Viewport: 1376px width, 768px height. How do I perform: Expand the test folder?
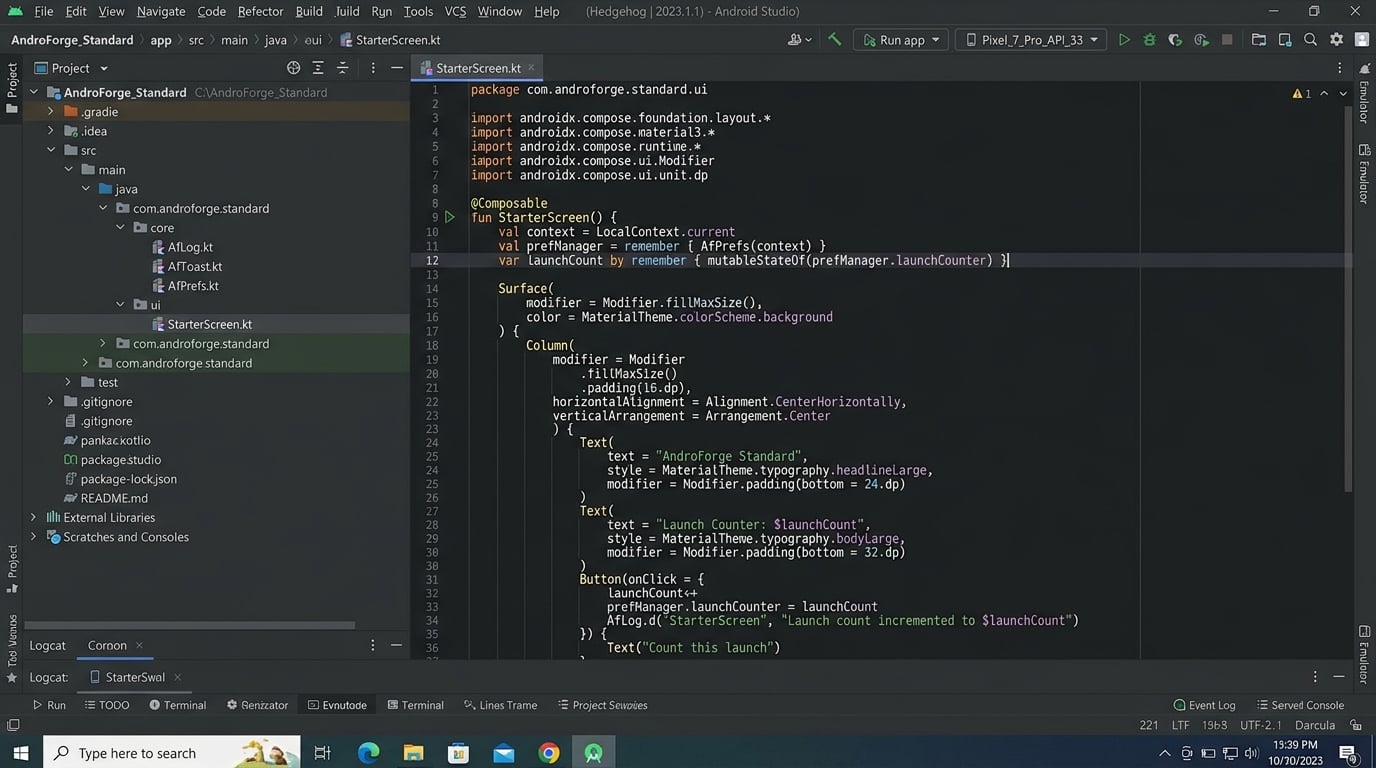68,382
